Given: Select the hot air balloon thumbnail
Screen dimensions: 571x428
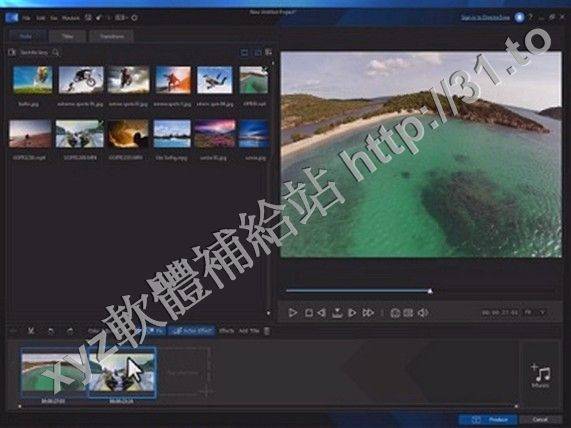Looking at the screenshot, I should pos(32,80).
